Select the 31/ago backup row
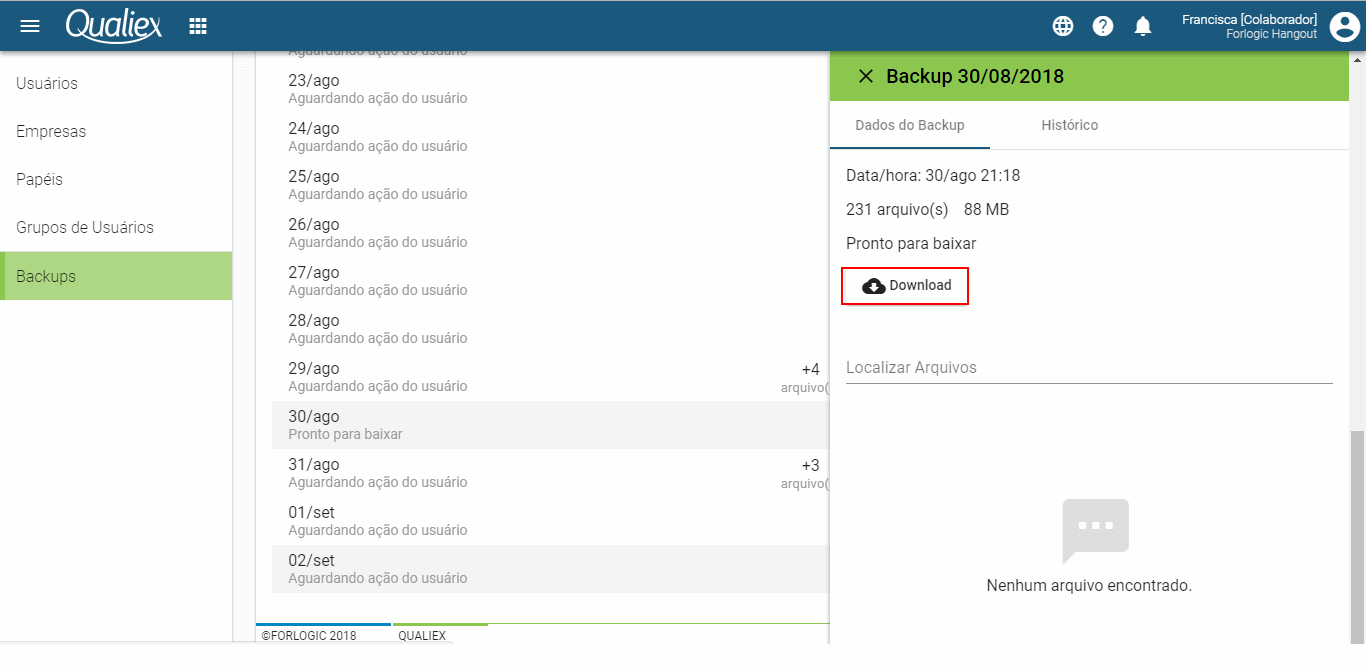The width and height of the screenshot is (1366, 666). (x=551, y=473)
